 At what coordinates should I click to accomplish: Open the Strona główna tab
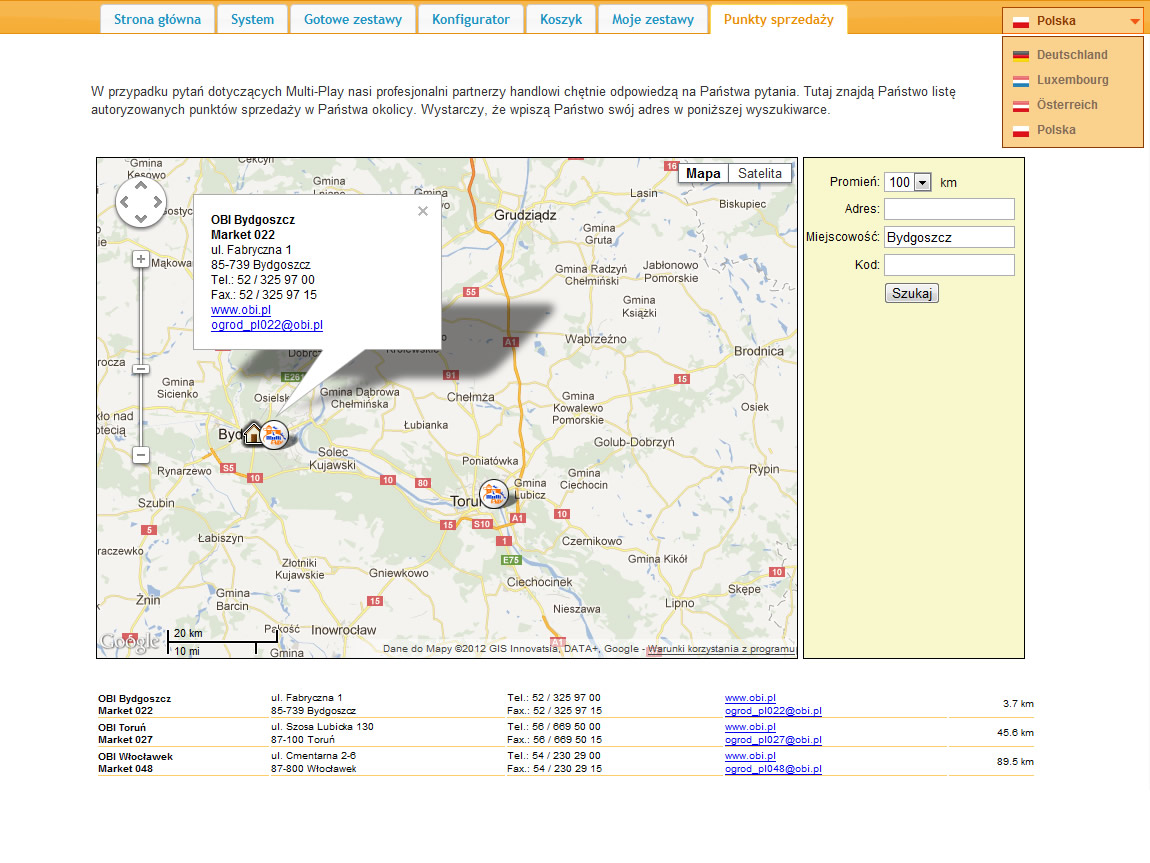[x=157, y=20]
